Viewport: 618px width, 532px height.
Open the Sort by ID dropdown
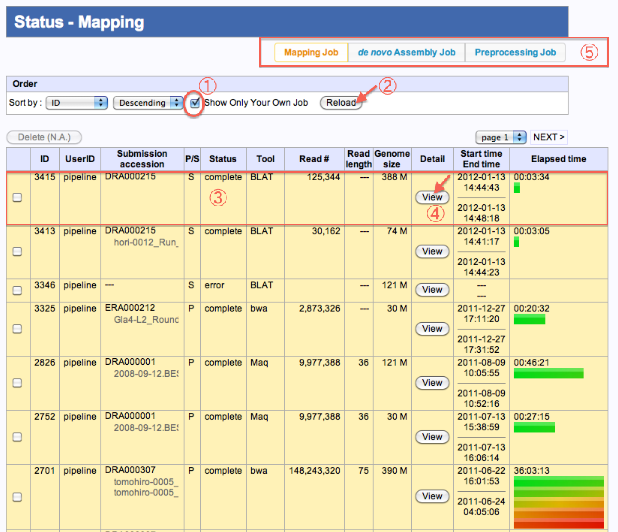(x=77, y=103)
